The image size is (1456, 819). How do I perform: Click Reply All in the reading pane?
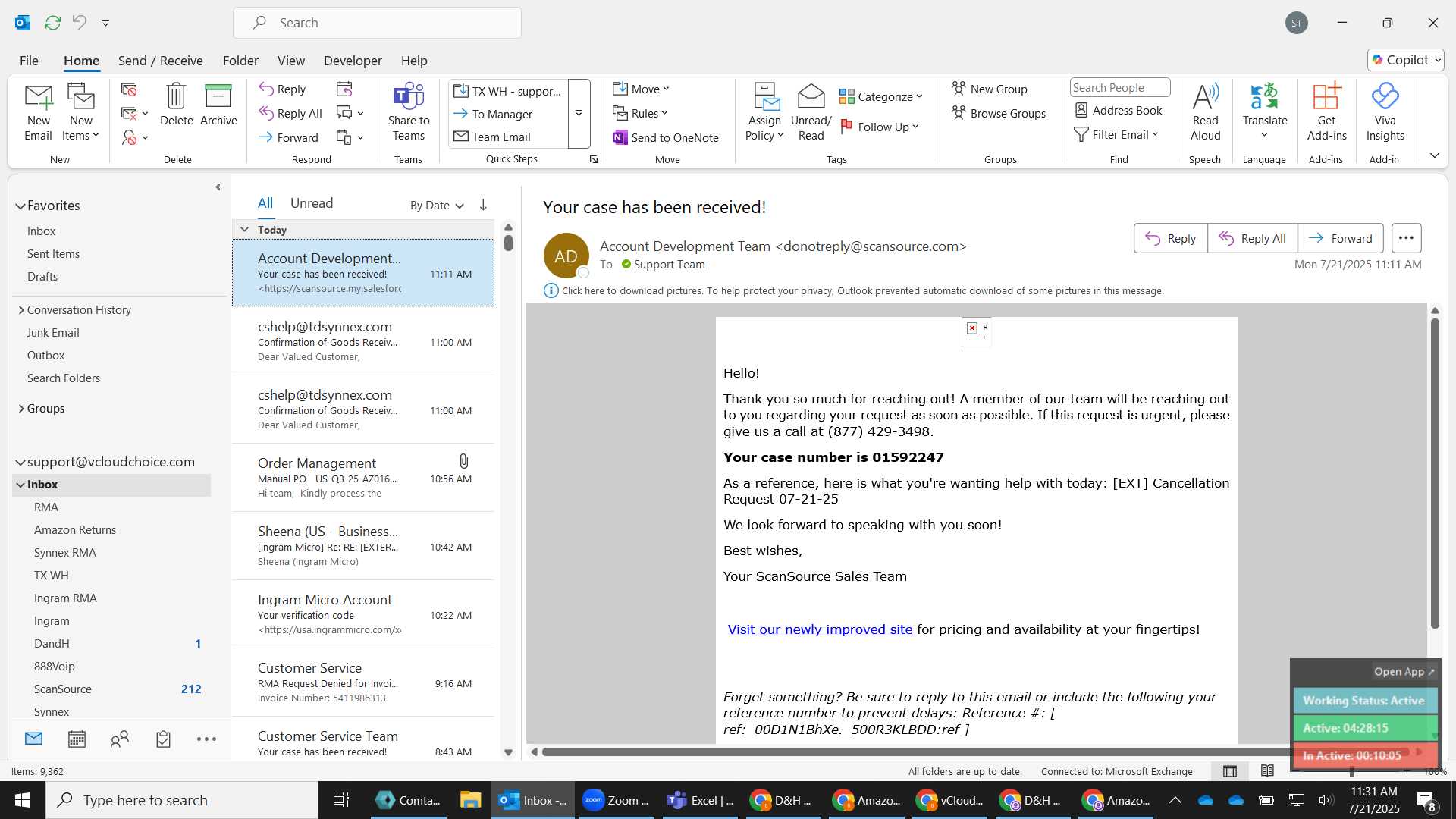pyautogui.click(x=1253, y=238)
